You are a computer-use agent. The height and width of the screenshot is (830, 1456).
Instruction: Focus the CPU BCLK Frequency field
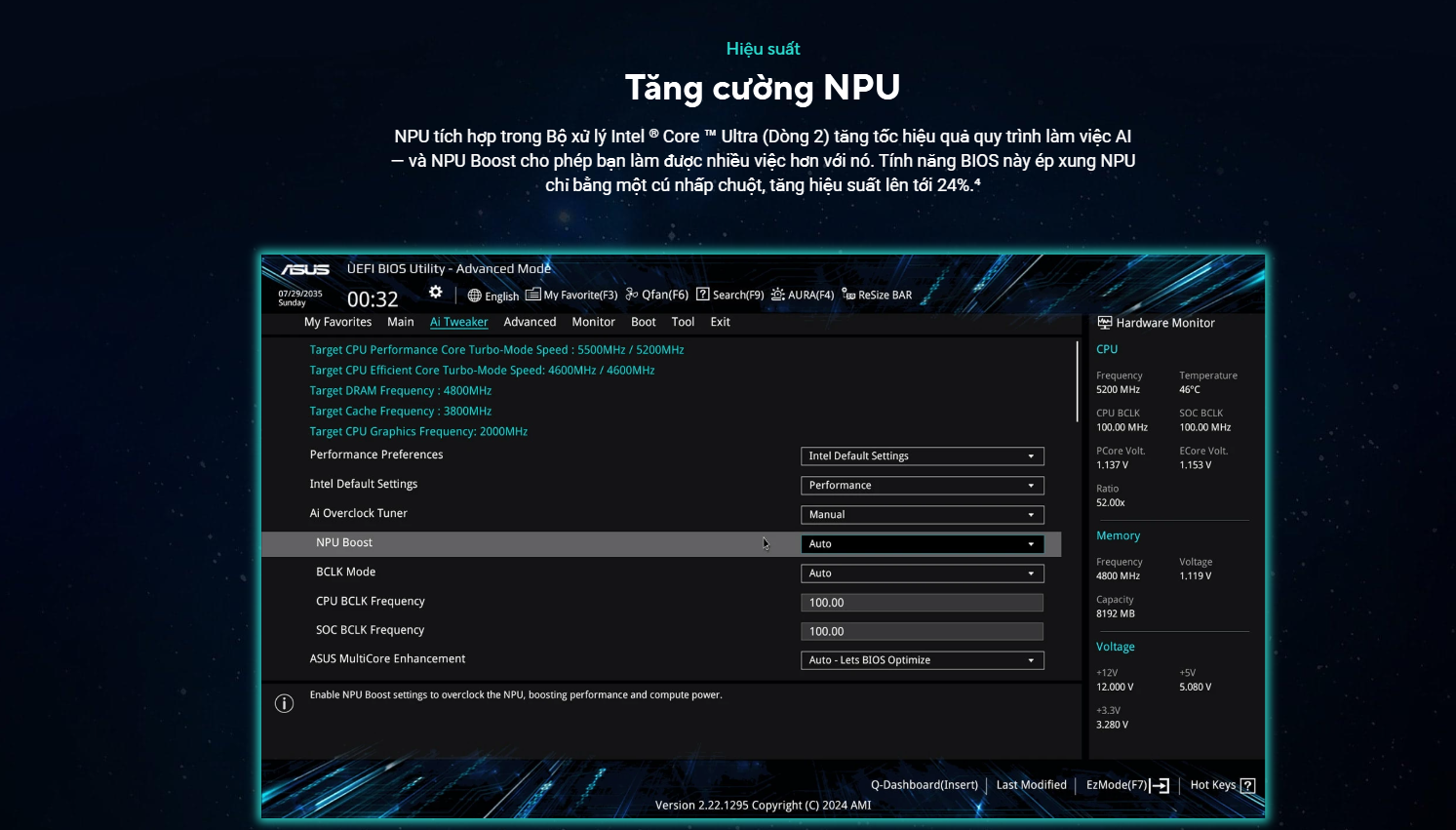922,603
